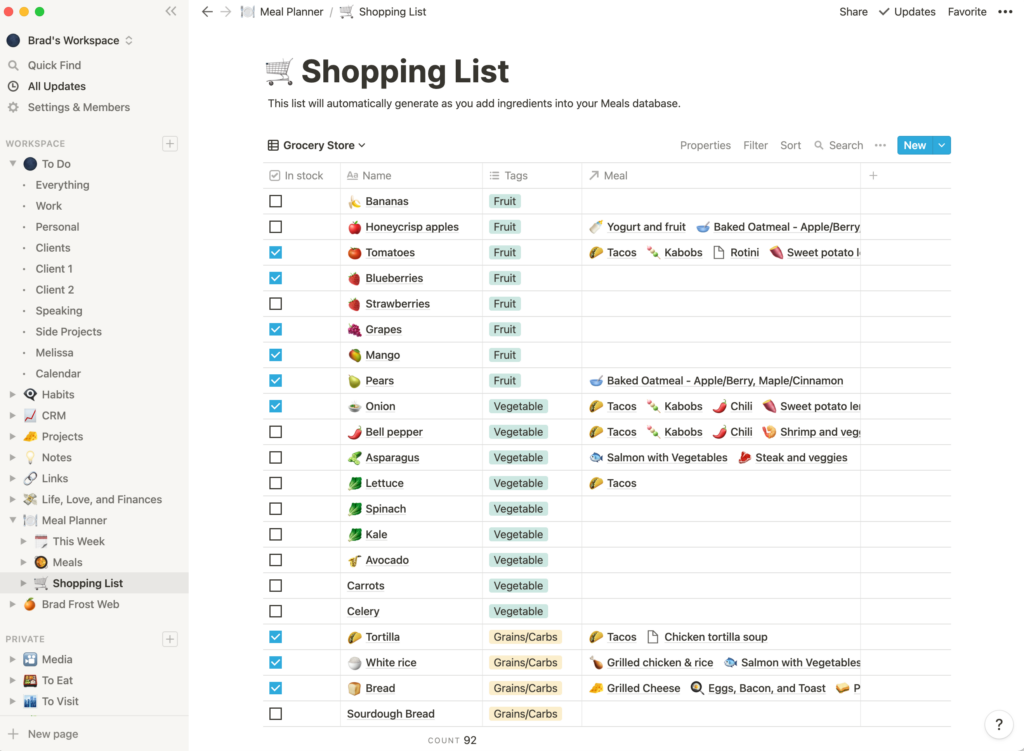Click the Quick Find magnifier icon

pos(13,65)
